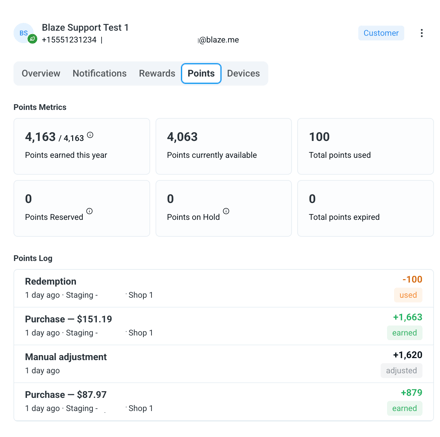This screenshot has width=440, height=437.
Task: Click info icon beside Points earned this year
Action: 90,135
